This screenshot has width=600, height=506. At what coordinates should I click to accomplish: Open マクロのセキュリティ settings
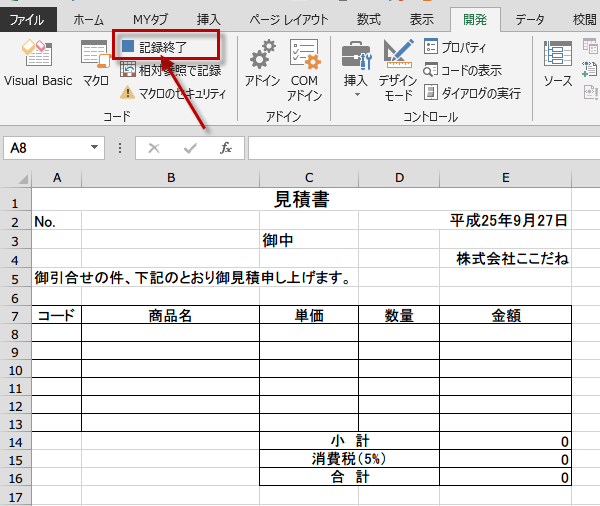click(173, 93)
